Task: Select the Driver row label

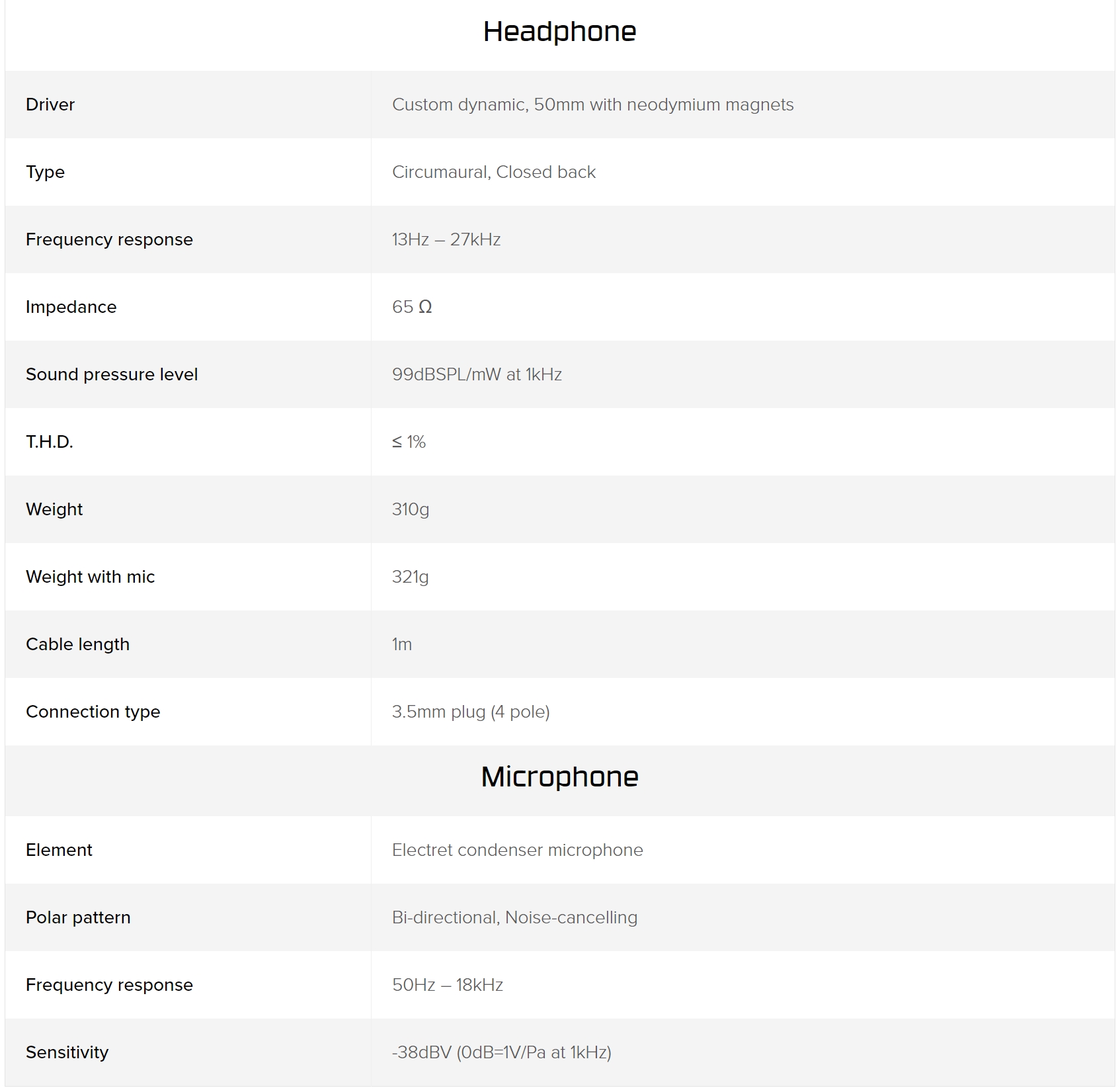Action: pos(50,105)
